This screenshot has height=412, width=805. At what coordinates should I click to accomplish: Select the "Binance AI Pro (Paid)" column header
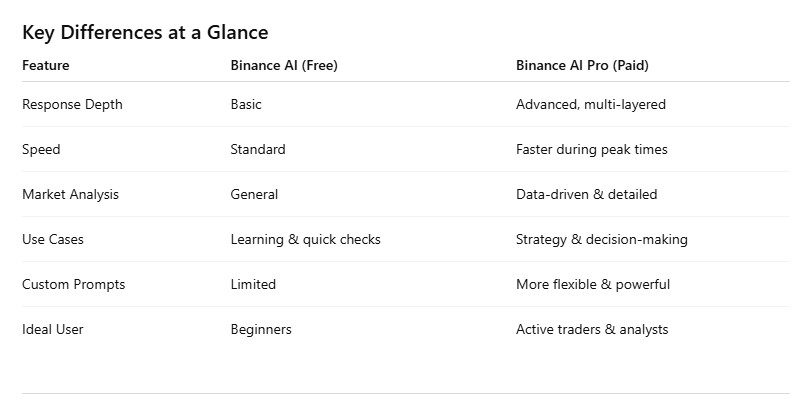pos(583,66)
